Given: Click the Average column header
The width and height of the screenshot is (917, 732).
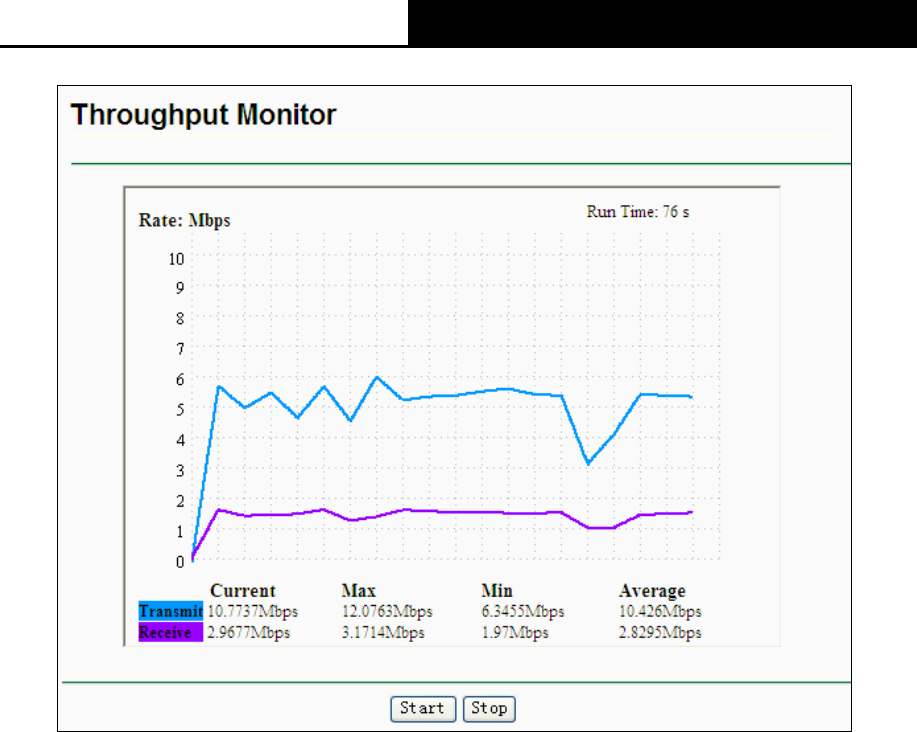Looking at the screenshot, I should point(652,591).
